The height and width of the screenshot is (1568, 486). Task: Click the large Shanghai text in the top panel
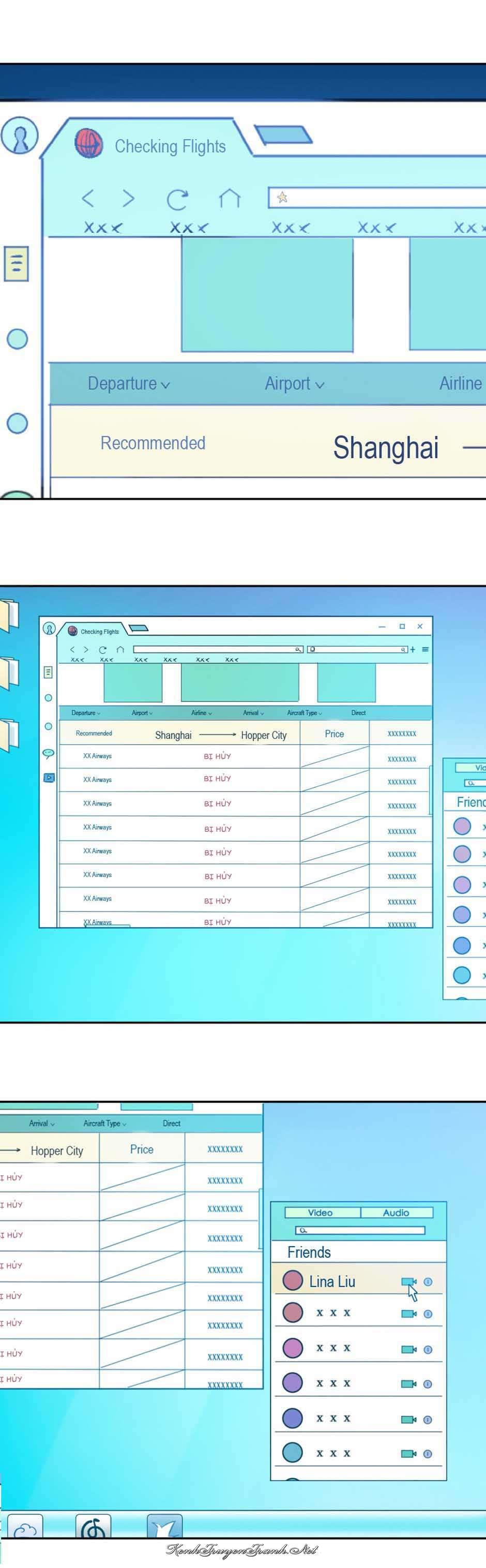click(x=386, y=447)
